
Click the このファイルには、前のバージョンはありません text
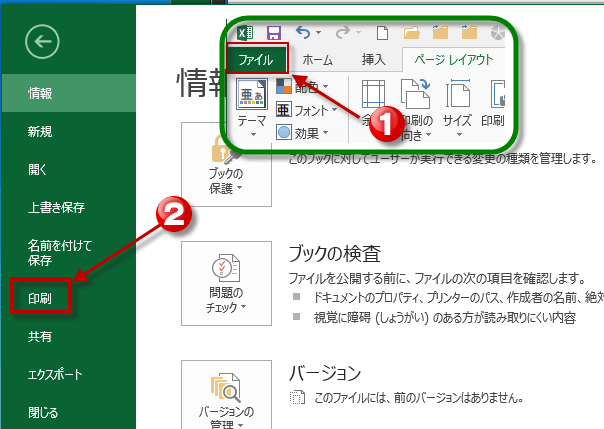pos(419,398)
